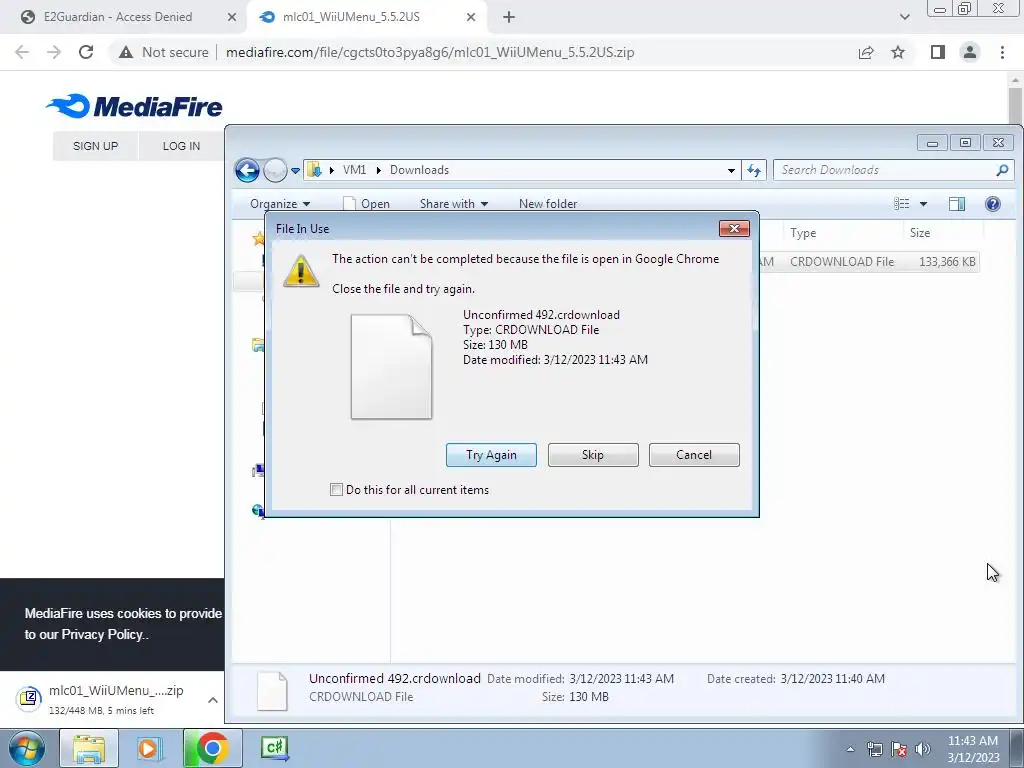Viewport: 1024px width, 768px height.
Task: Click the Open toolbar button
Action: pyautogui.click(x=367, y=204)
